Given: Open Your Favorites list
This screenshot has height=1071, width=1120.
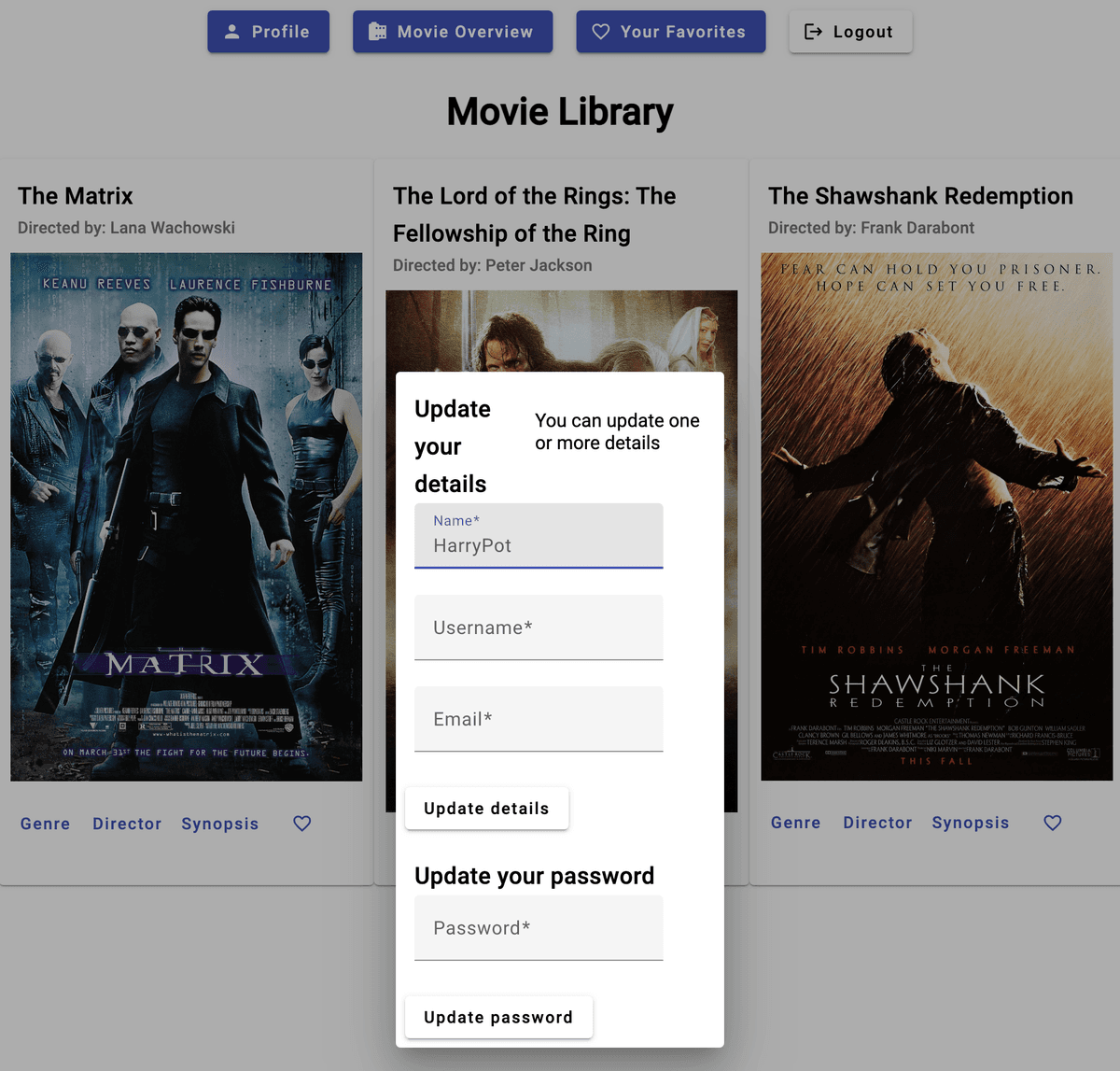Looking at the screenshot, I should (x=671, y=32).
